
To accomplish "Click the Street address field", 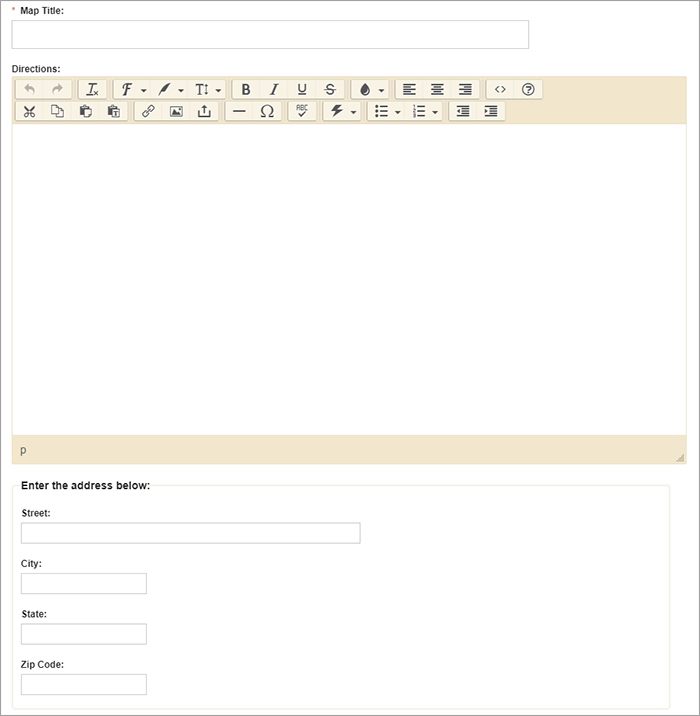I will point(190,533).
